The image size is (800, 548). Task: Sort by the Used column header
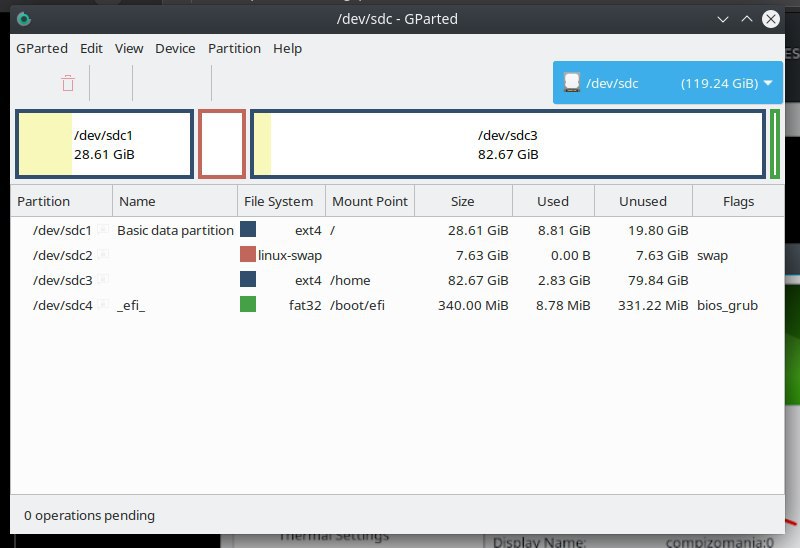[x=554, y=201]
